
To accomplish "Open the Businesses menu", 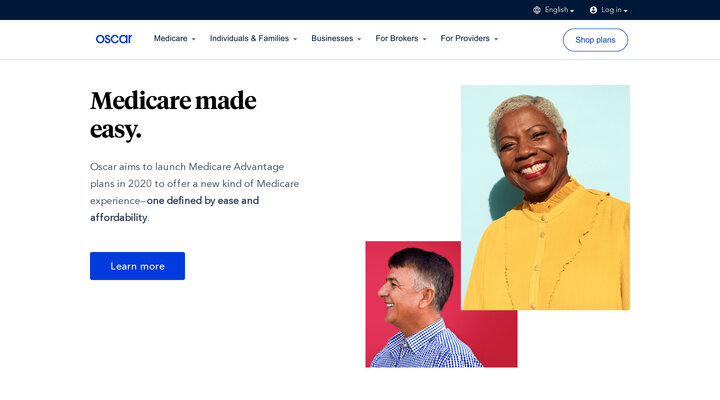I will click(x=336, y=39).
